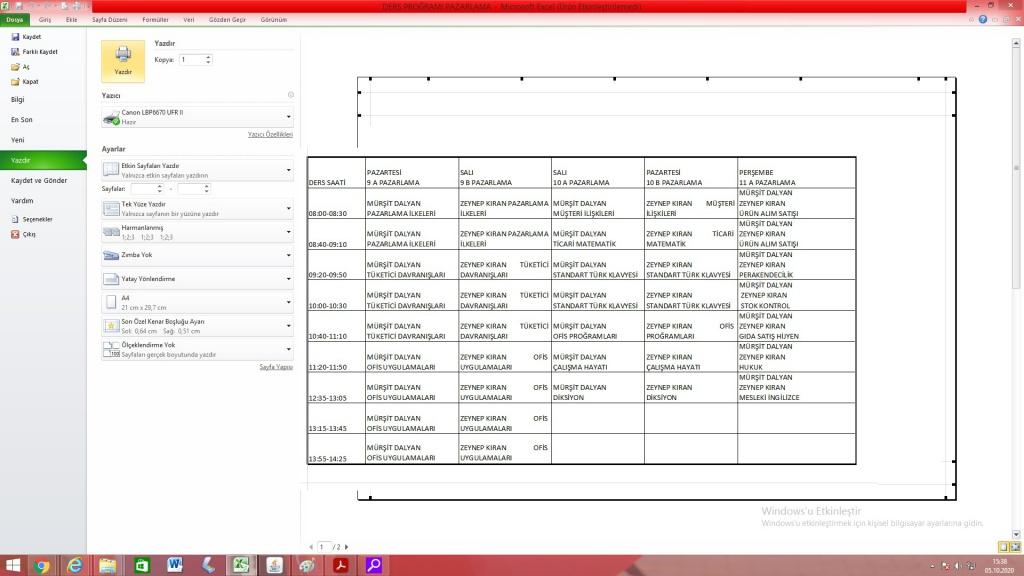Image resolution: width=1024 pixels, height=576 pixels.
Task: Launch Google Chrome from the taskbar
Action: click(x=42, y=565)
